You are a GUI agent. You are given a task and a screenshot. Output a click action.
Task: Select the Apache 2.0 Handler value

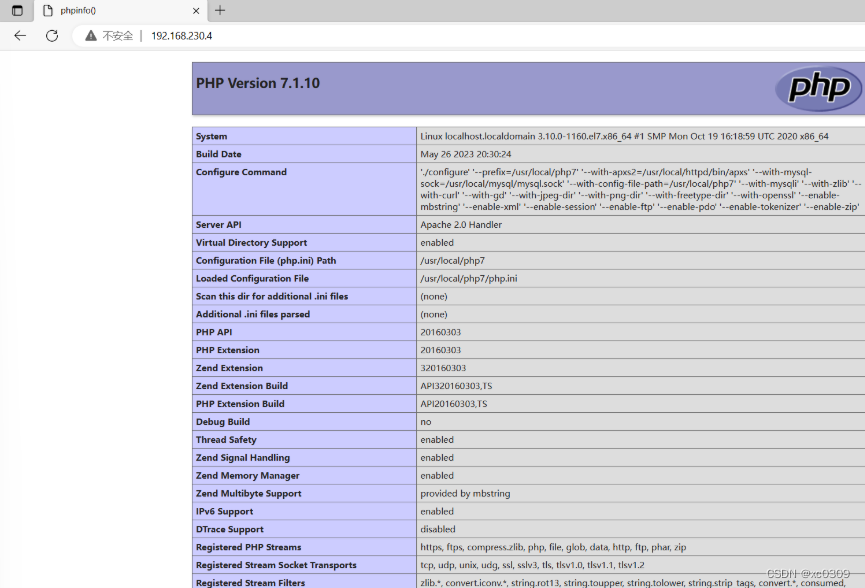click(461, 224)
